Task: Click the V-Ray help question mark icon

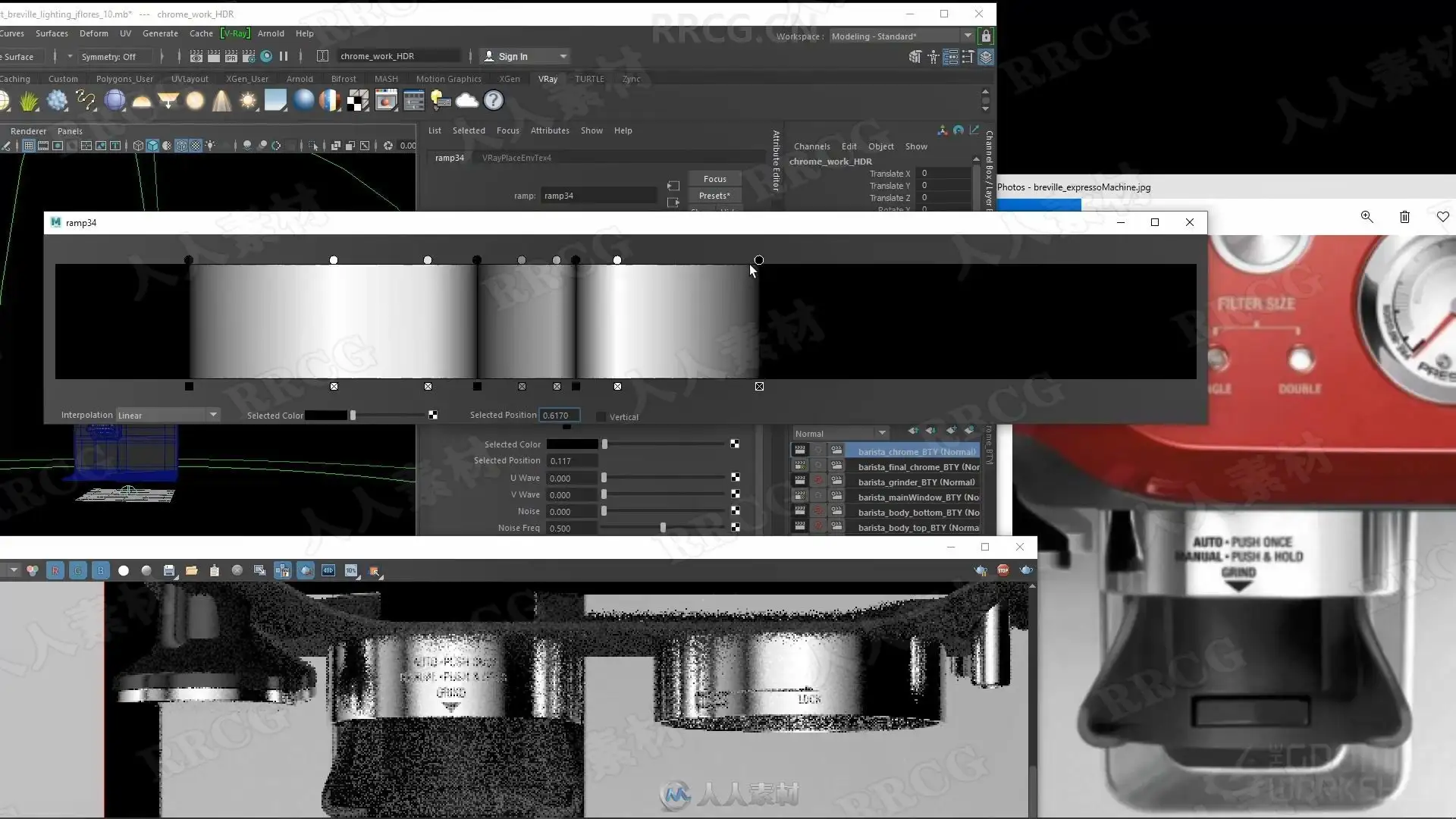Action: 493,100
